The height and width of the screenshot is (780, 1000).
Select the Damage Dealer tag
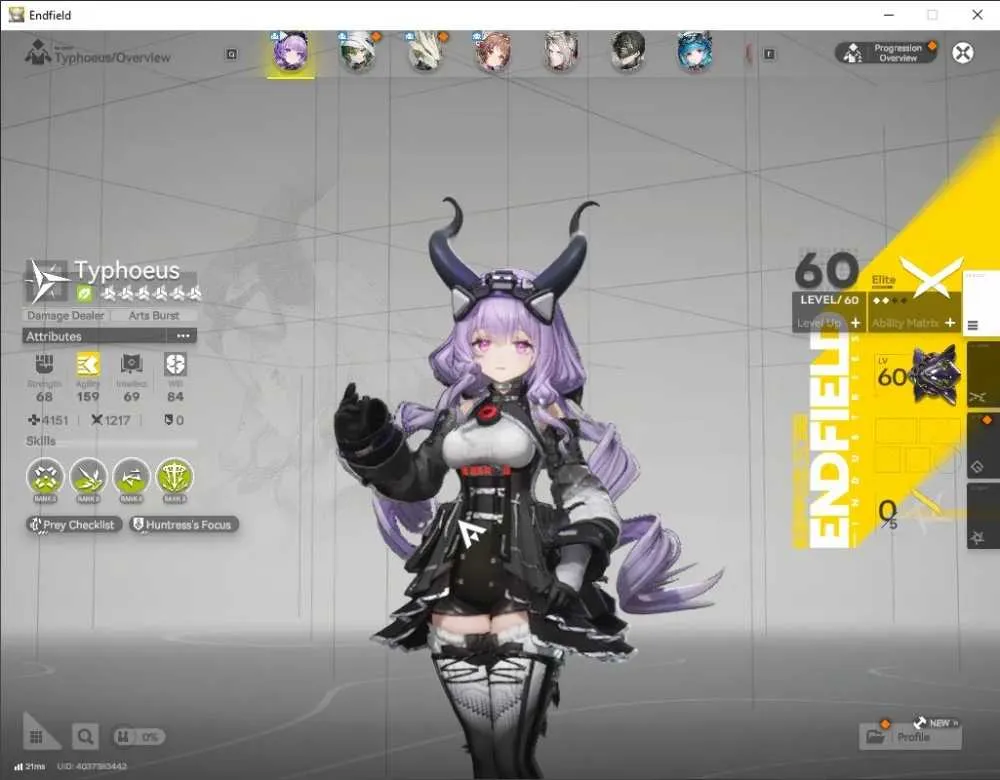coord(66,316)
